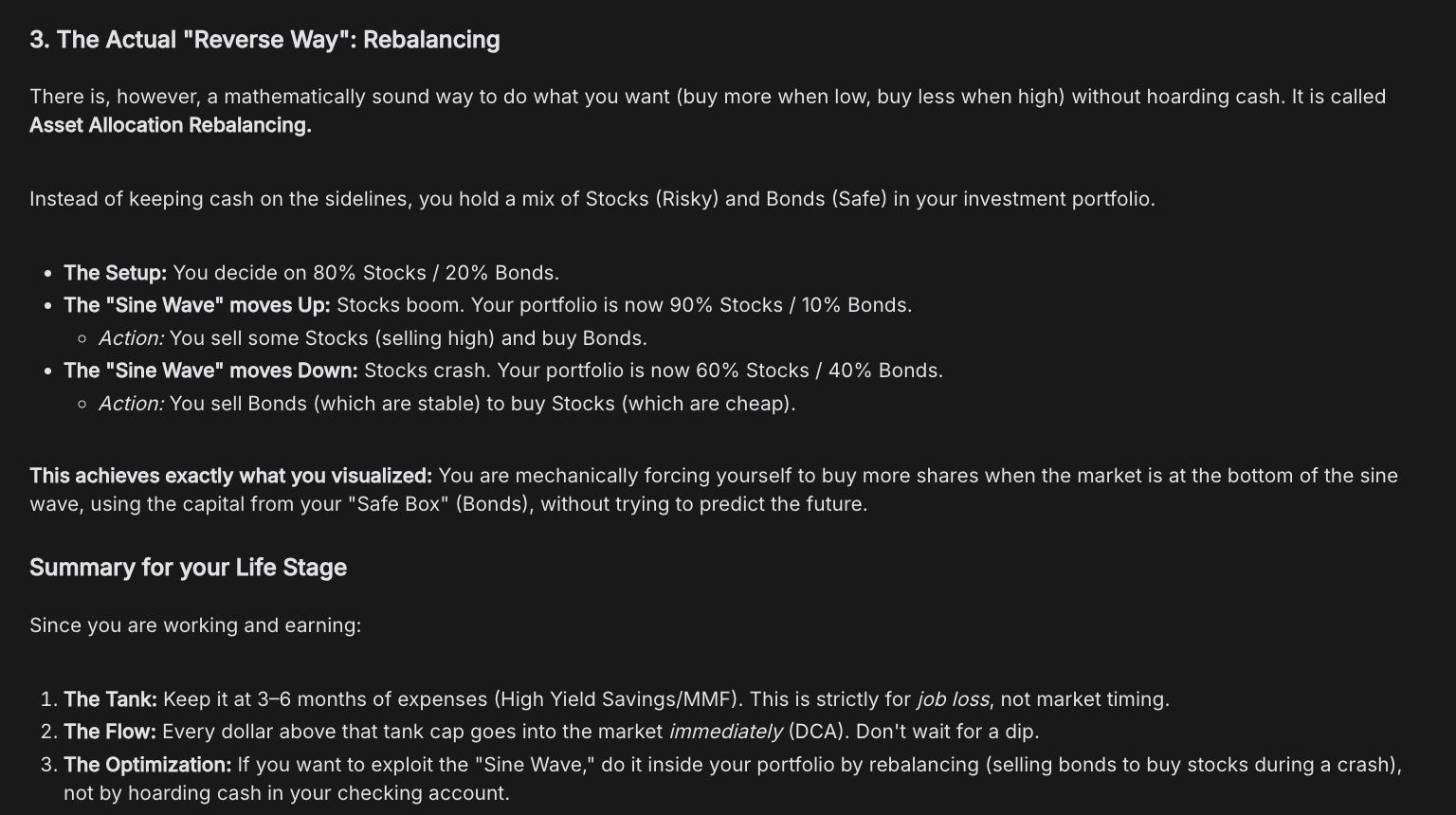1456x815 pixels.
Task: Click the bold phrase 'This achieves exactly what you visualized:'
Action: tap(230, 476)
